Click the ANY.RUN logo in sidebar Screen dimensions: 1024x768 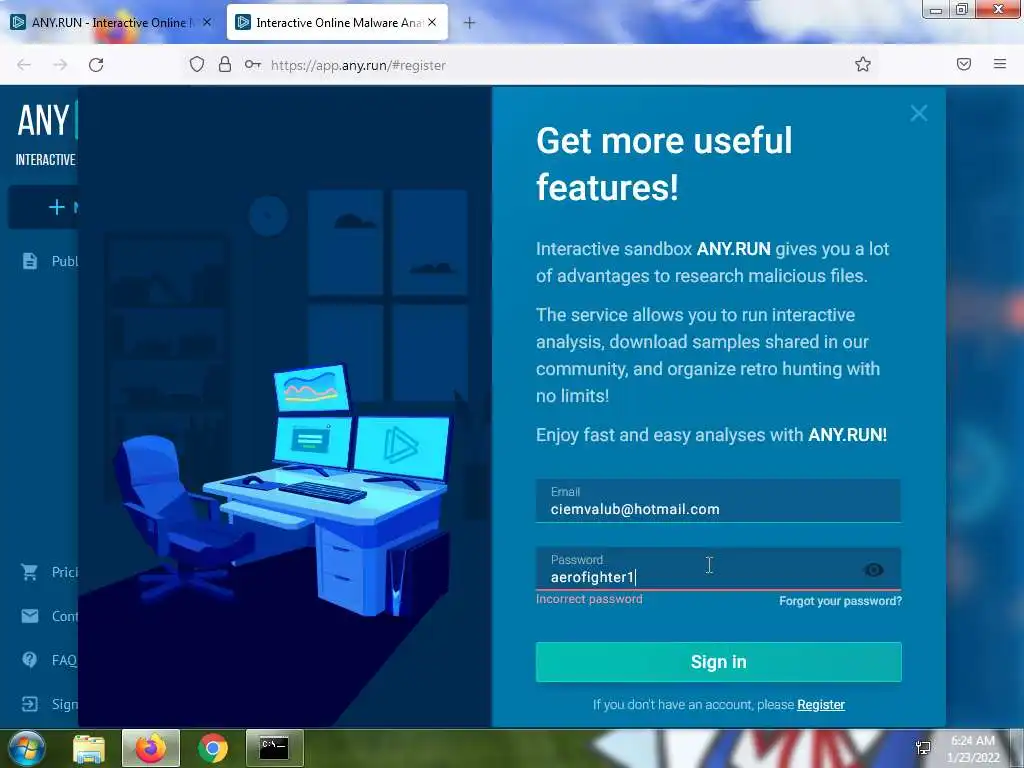click(46, 121)
